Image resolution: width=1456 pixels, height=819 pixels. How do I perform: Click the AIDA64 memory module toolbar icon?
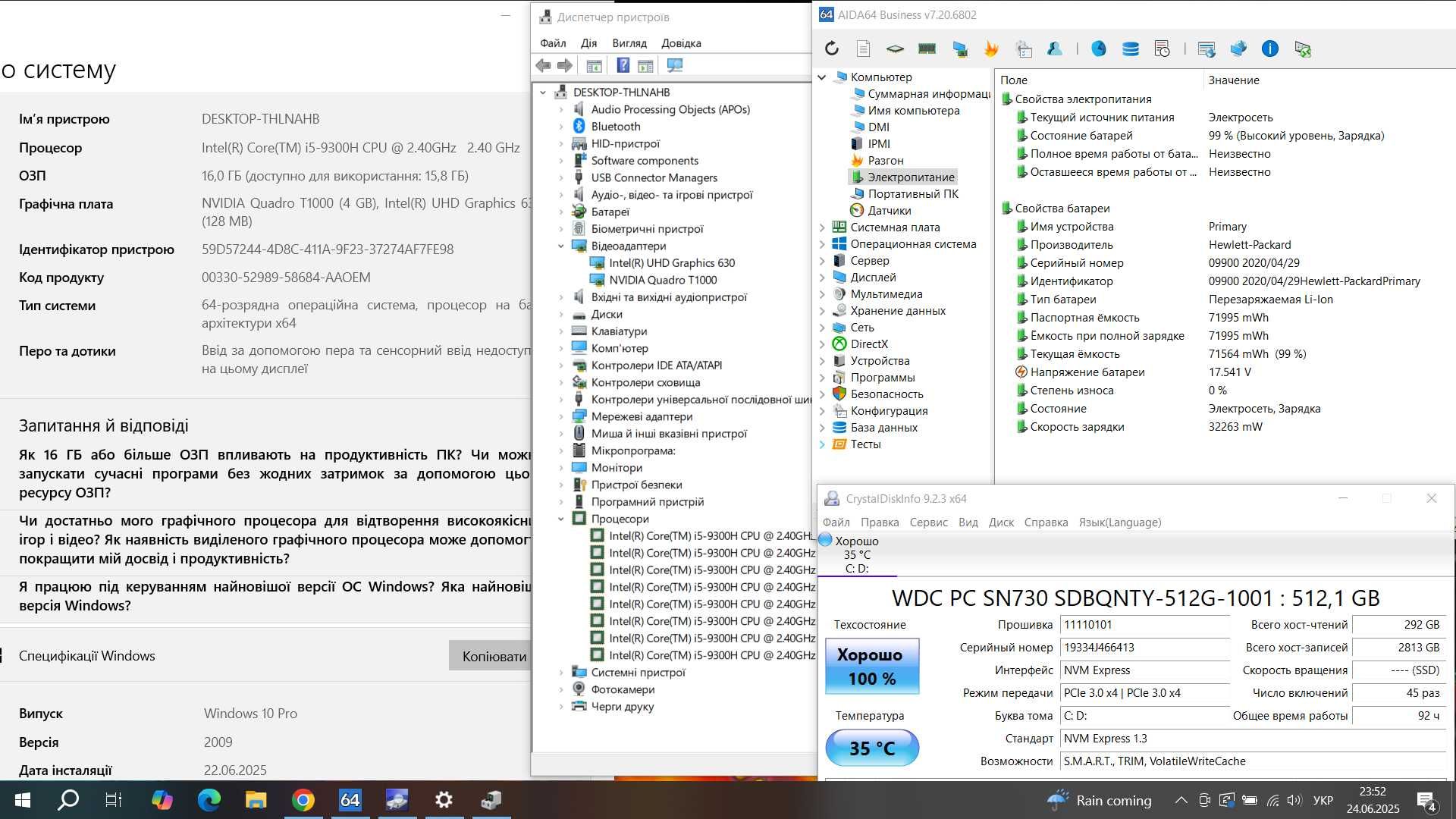(x=927, y=49)
